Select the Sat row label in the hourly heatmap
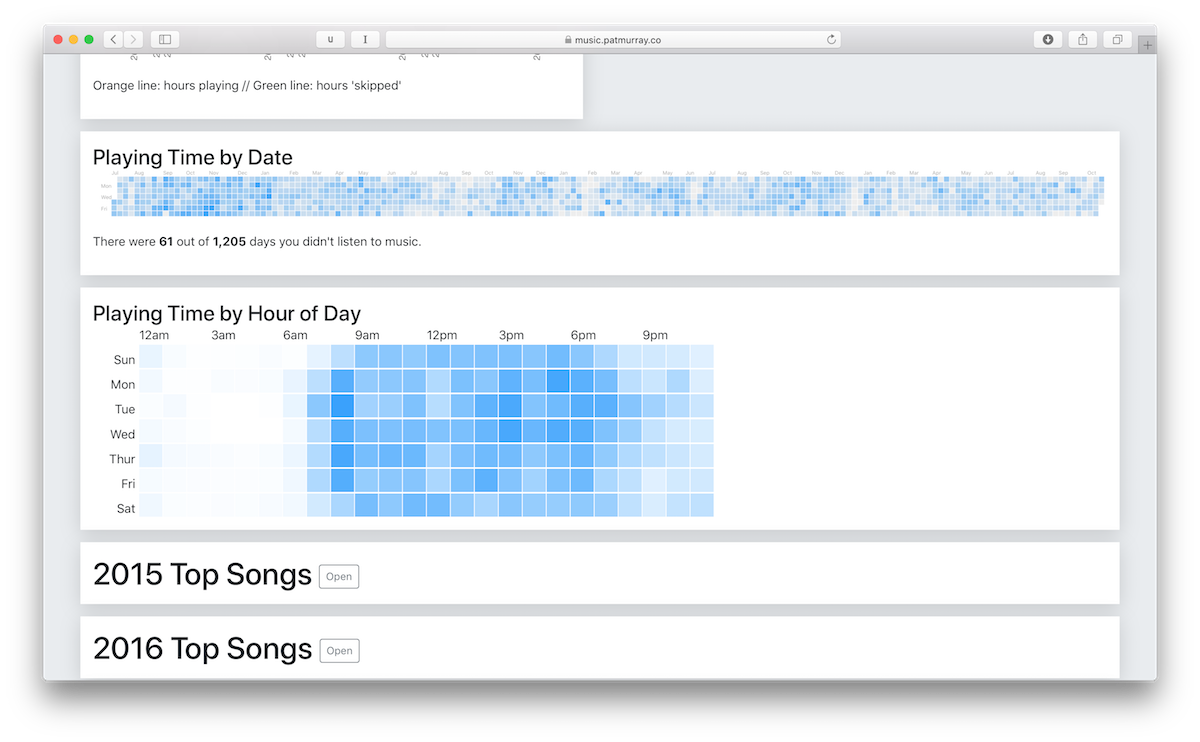1200x742 pixels. [x=125, y=508]
